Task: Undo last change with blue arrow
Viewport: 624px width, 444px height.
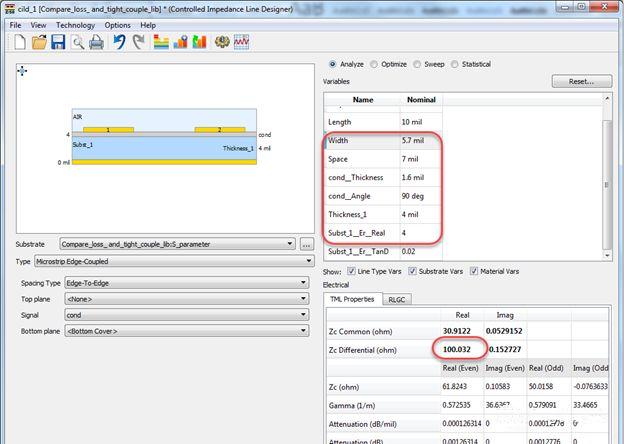Action: pyautogui.click(x=119, y=42)
